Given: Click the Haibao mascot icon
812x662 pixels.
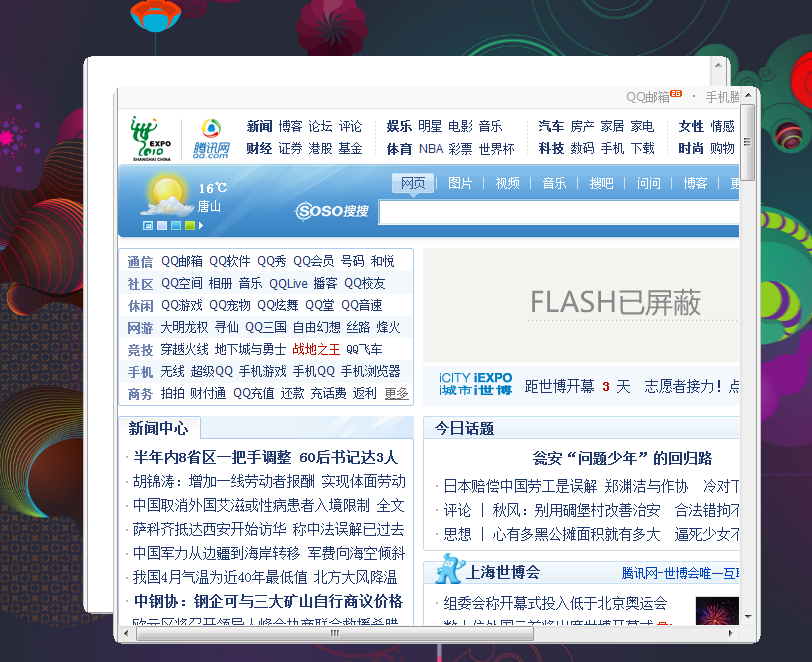Looking at the screenshot, I should pyautogui.click(x=449, y=569).
